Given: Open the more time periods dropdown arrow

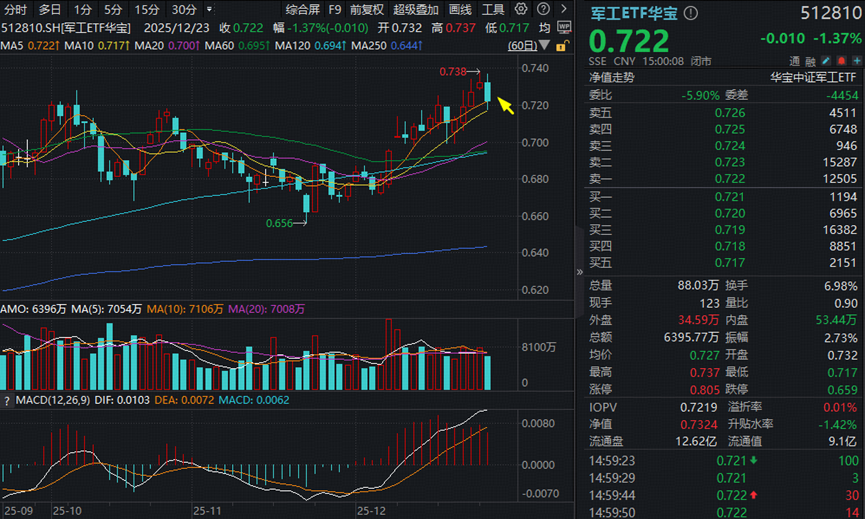Looking at the screenshot, I should pyautogui.click(x=210, y=9).
